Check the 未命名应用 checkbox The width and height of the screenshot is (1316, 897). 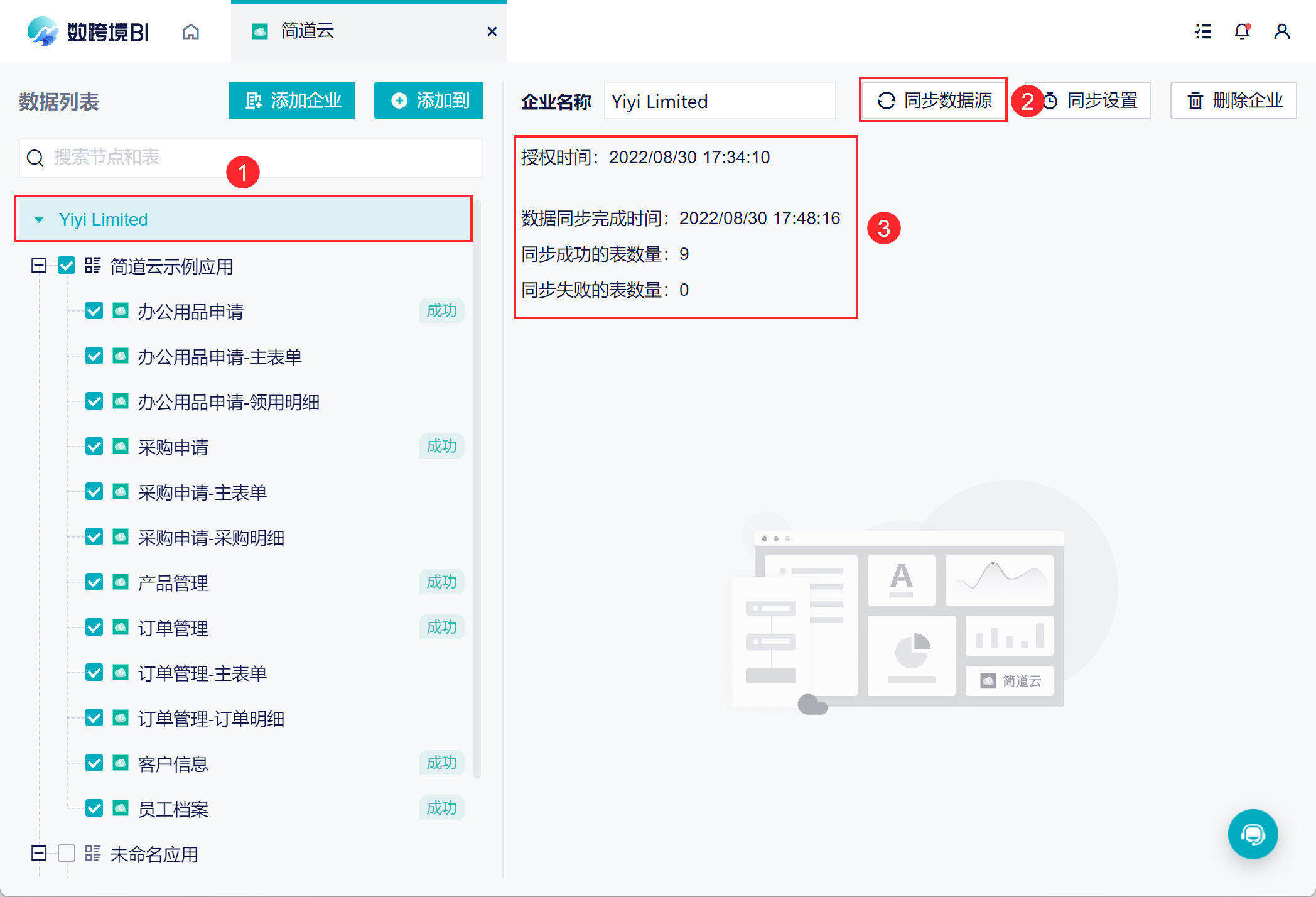[67, 854]
